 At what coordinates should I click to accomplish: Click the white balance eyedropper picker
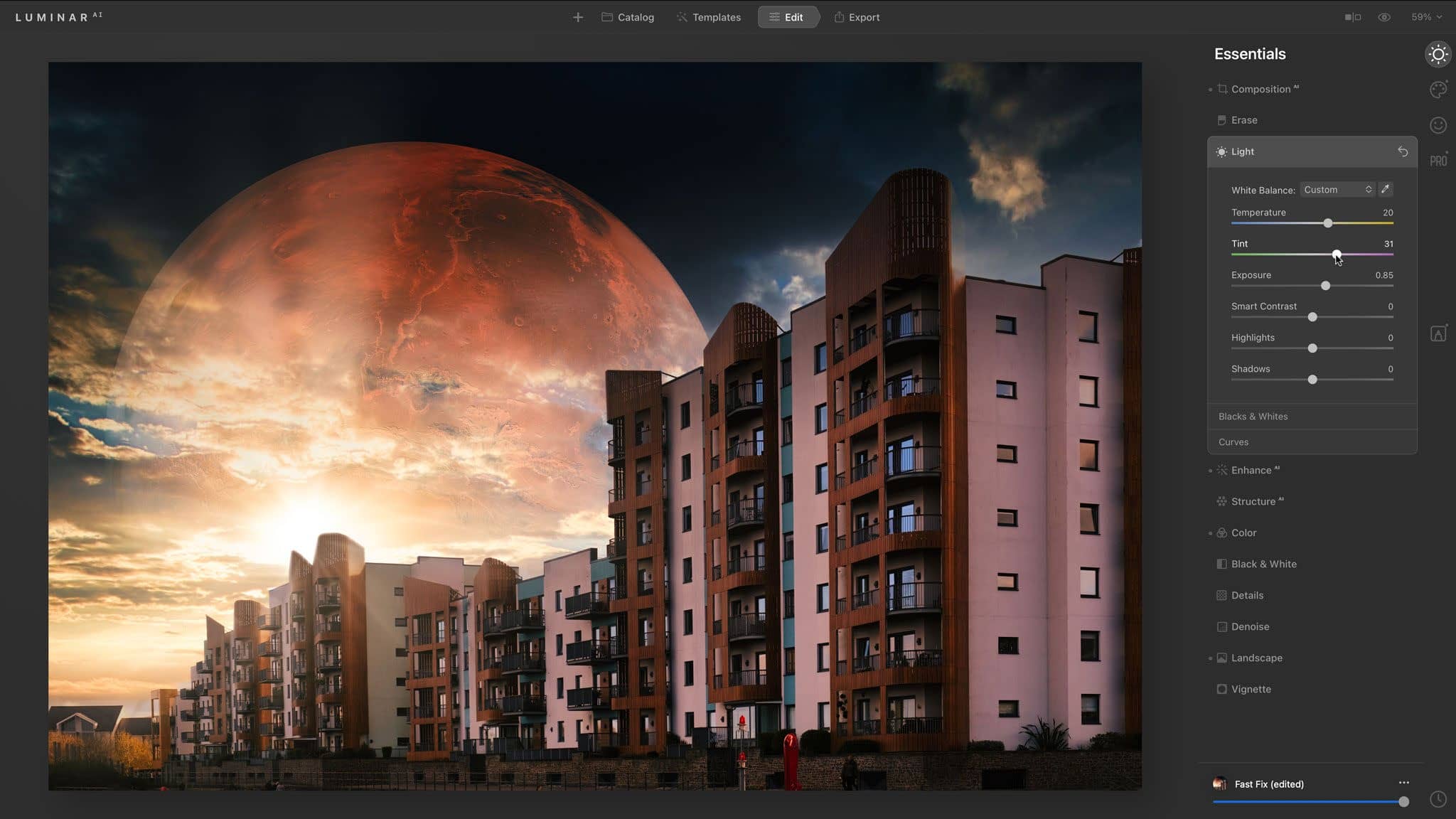pos(1385,189)
